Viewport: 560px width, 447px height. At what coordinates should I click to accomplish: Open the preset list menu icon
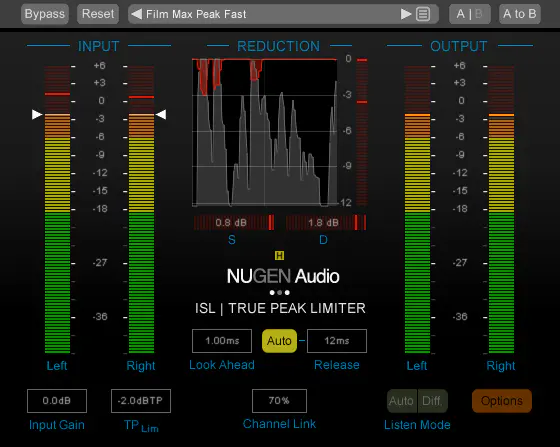(x=423, y=14)
